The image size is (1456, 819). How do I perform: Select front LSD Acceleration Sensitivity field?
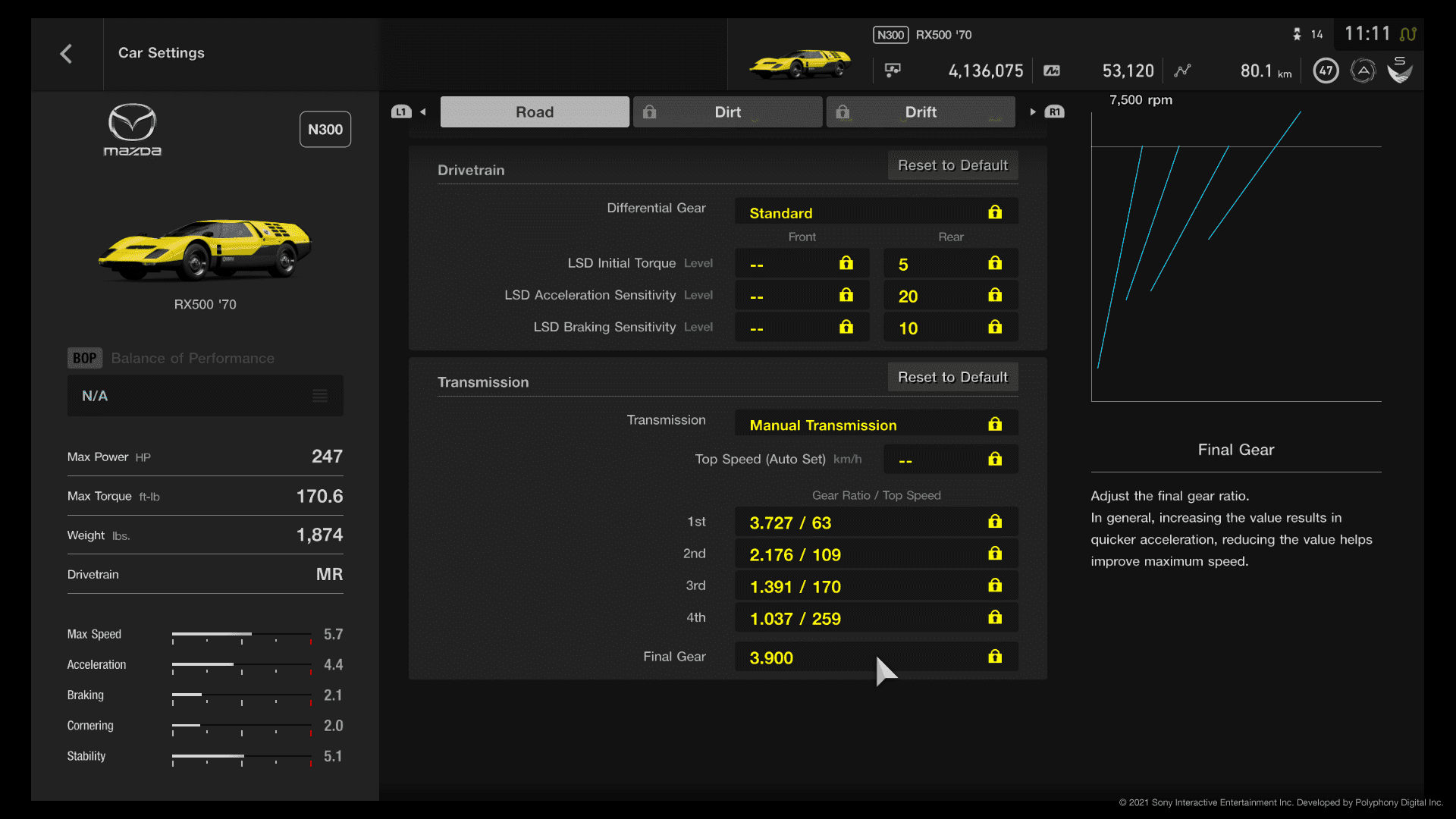(802, 296)
